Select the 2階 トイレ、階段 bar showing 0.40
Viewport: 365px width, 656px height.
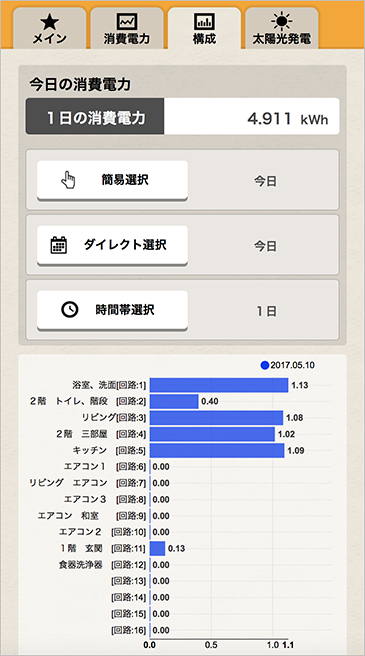click(174, 402)
